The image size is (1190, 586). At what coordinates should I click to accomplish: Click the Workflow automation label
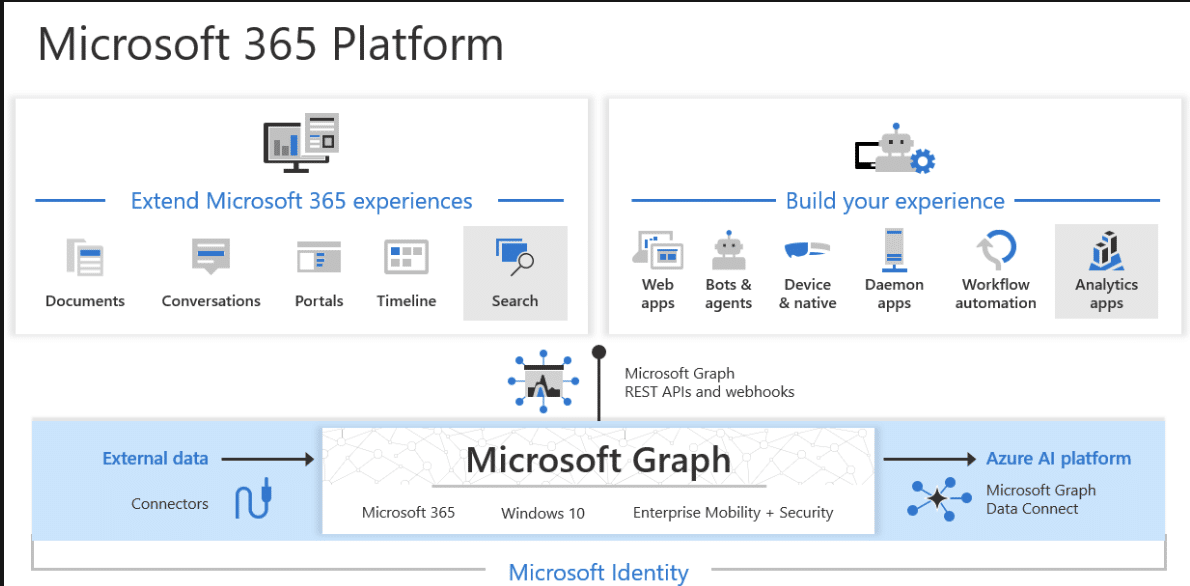[996, 294]
